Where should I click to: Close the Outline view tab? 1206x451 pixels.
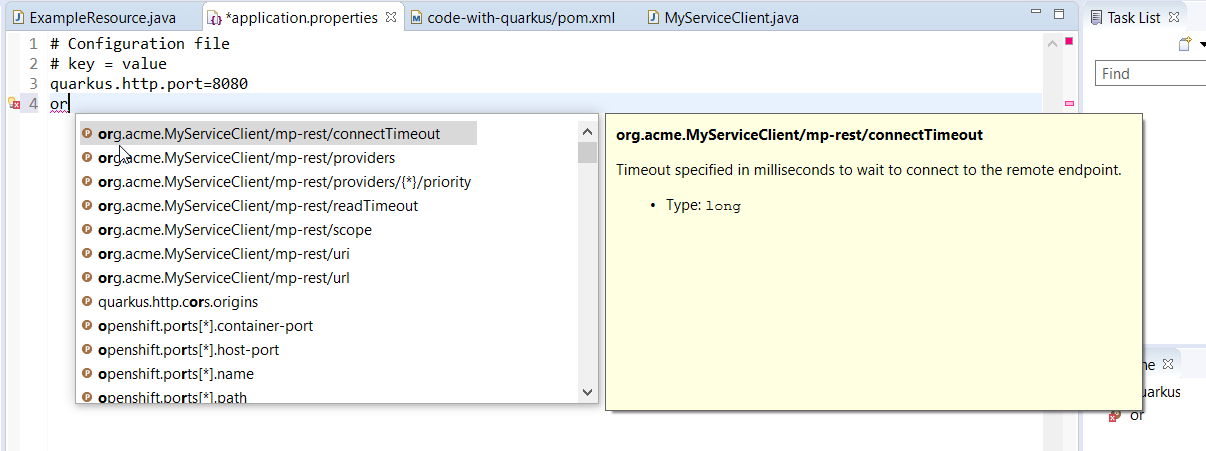pos(1167,365)
